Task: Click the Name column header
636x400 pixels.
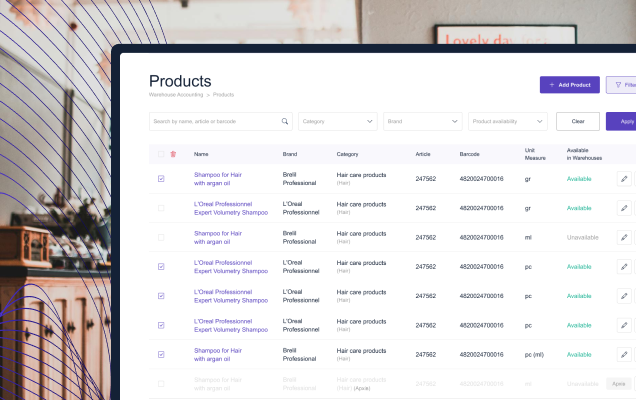Action: click(201, 154)
